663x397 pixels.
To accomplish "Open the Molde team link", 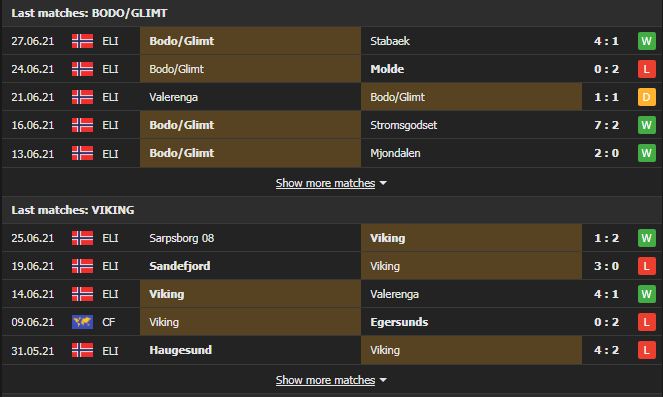I will (x=387, y=69).
